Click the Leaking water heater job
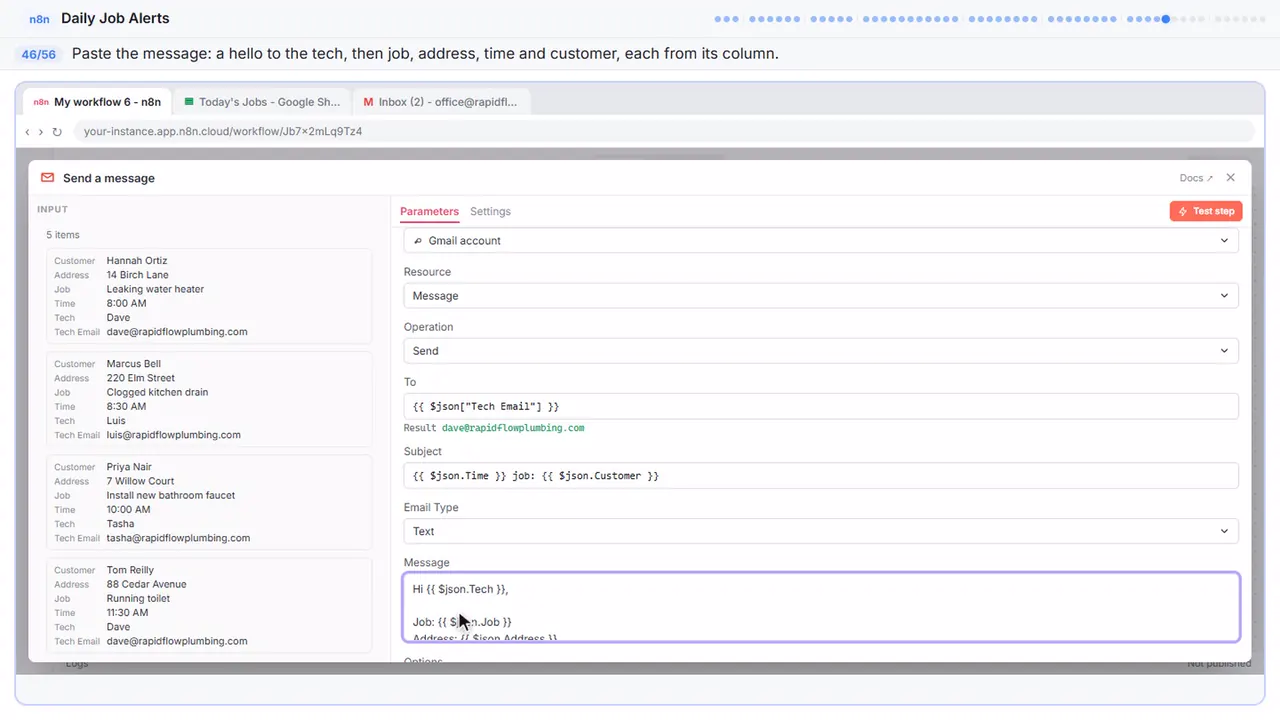1280x720 pixels. point(155,289)
